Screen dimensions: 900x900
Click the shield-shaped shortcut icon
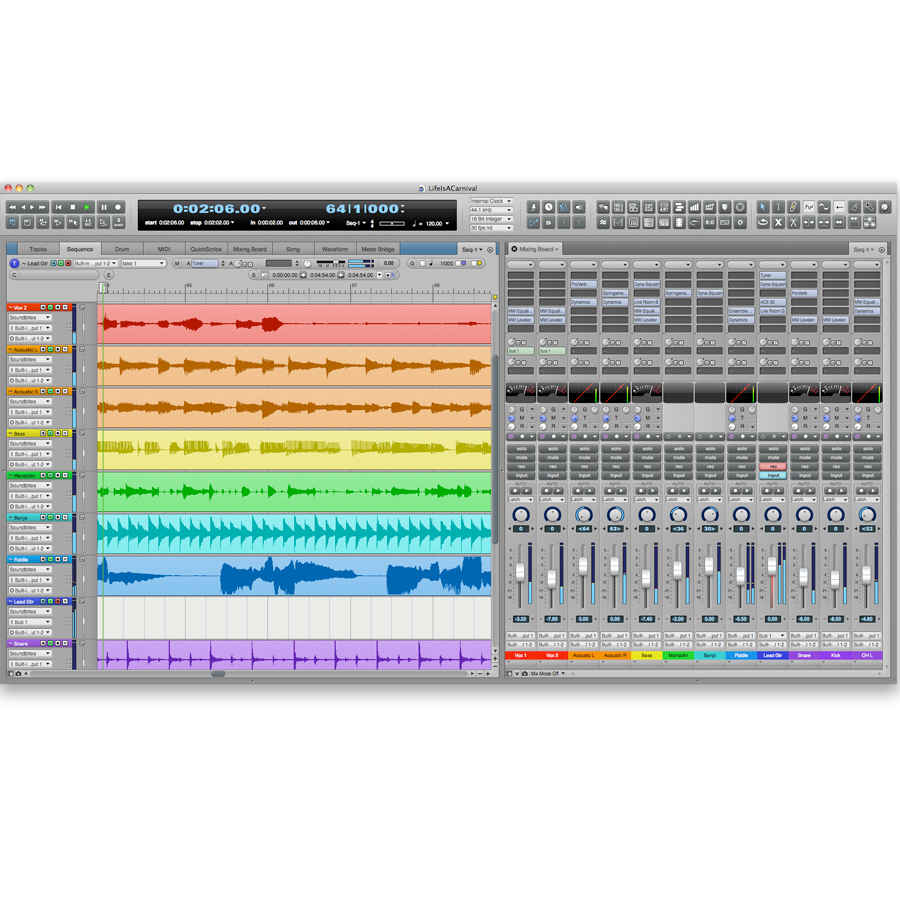tap(725, 207)
